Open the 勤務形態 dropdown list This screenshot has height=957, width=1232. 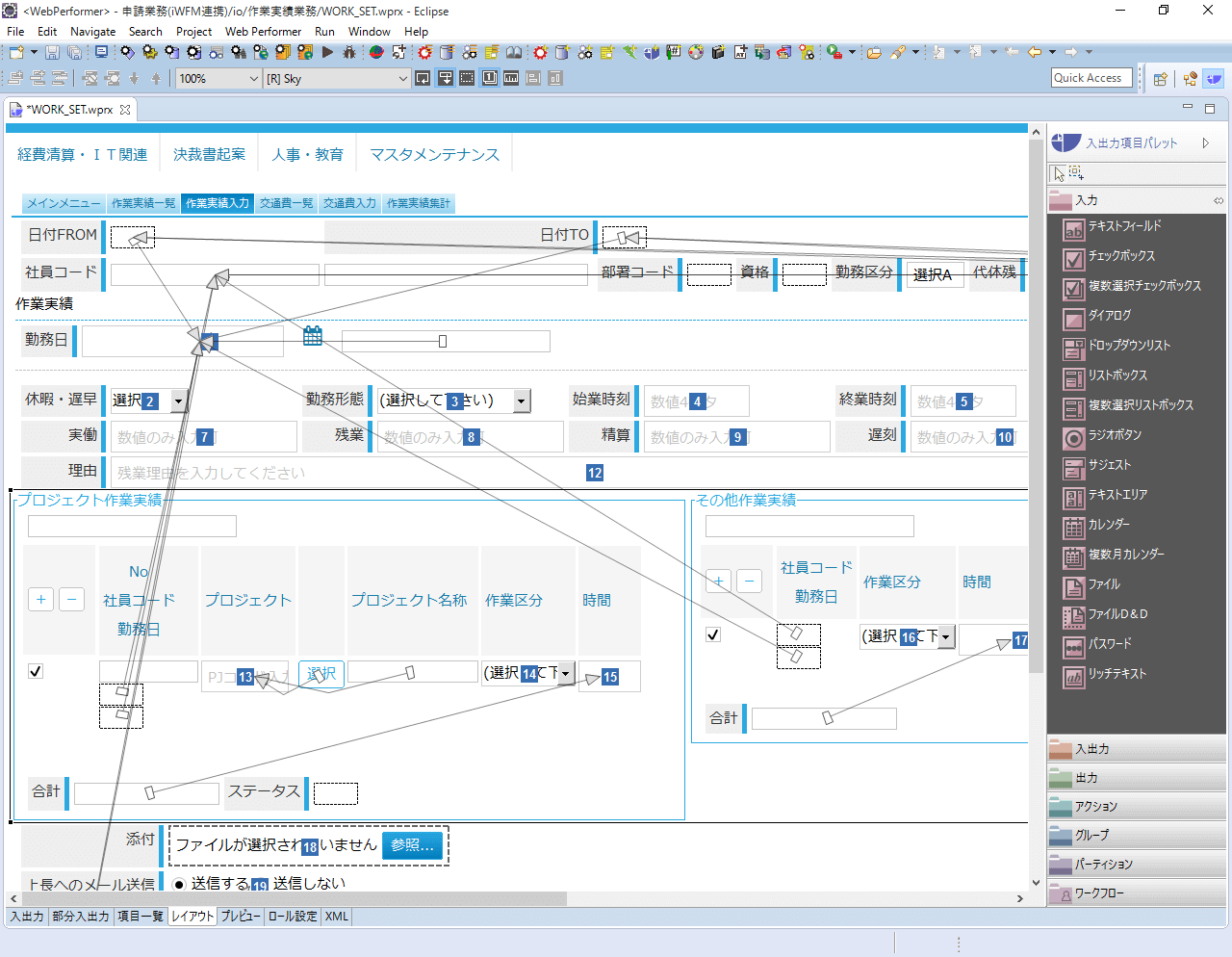click(522, 401)
